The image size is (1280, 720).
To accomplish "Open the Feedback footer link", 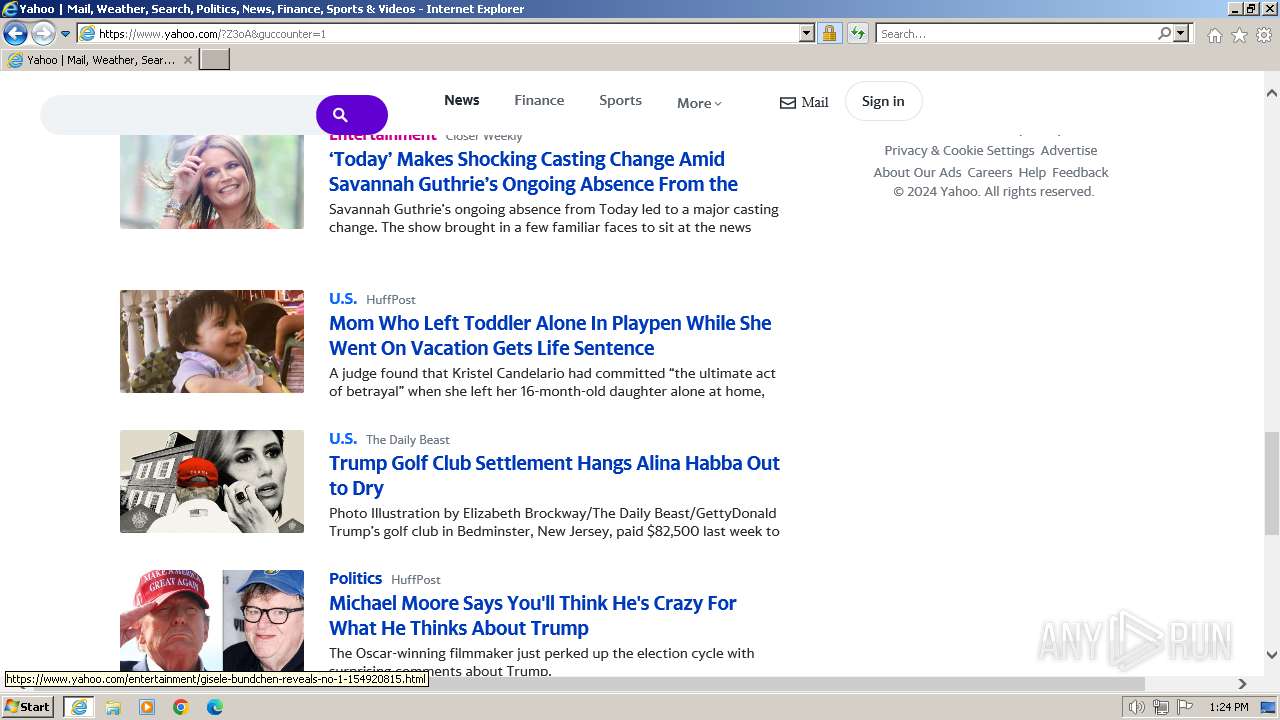I will 1080,172.
